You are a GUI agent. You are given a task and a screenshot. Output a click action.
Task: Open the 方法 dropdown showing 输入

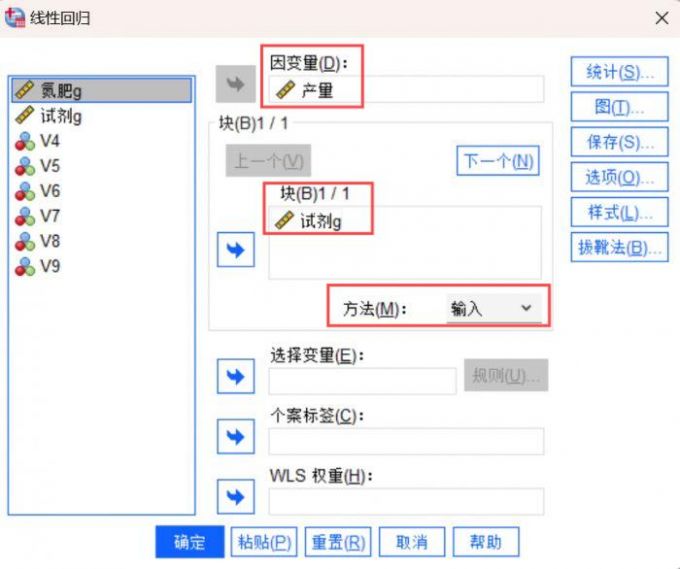(494, 308)
